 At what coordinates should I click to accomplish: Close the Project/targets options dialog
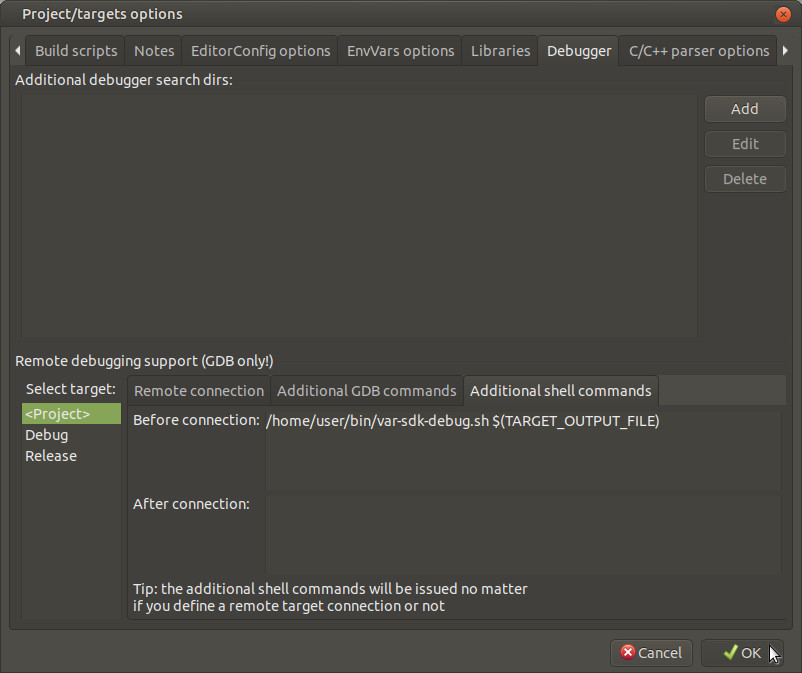coord(784,14)
